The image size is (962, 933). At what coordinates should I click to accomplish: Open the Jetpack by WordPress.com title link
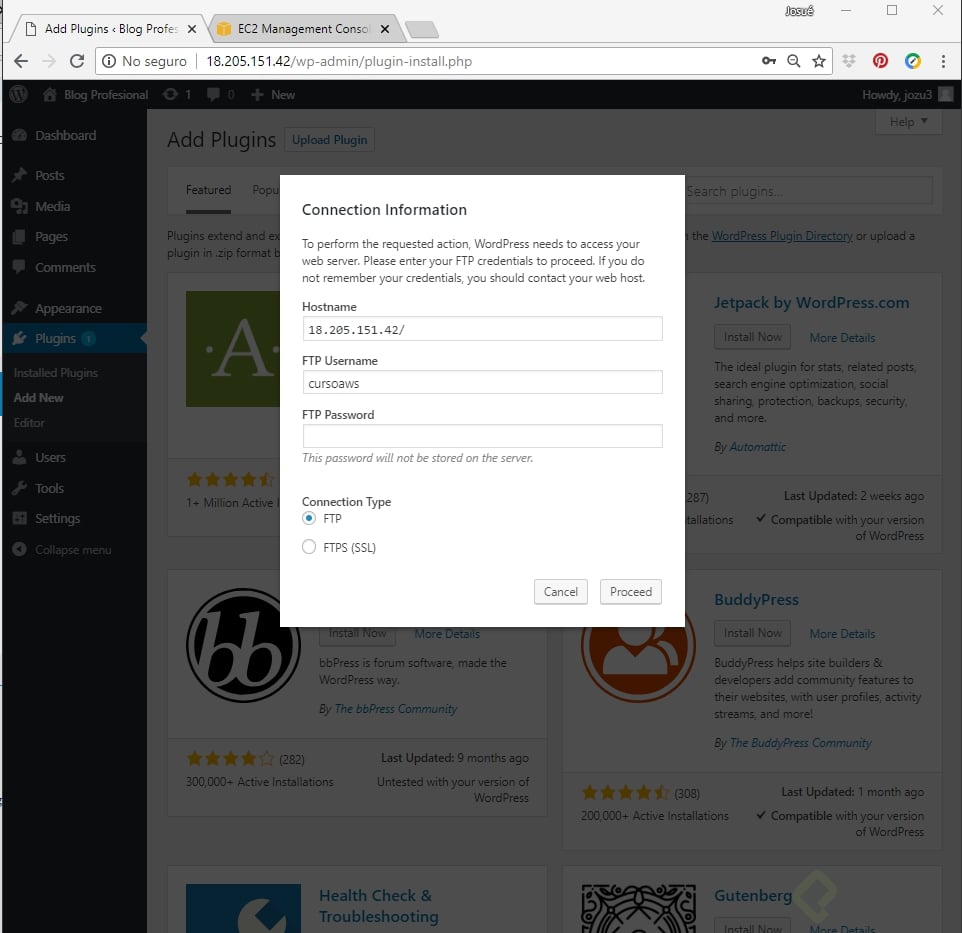(811, 302)
